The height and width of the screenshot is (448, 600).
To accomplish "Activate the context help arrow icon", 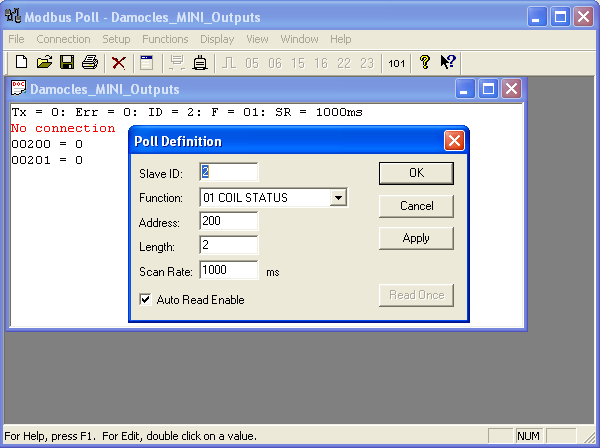I will pyautogui.click(x=448, y=62).
